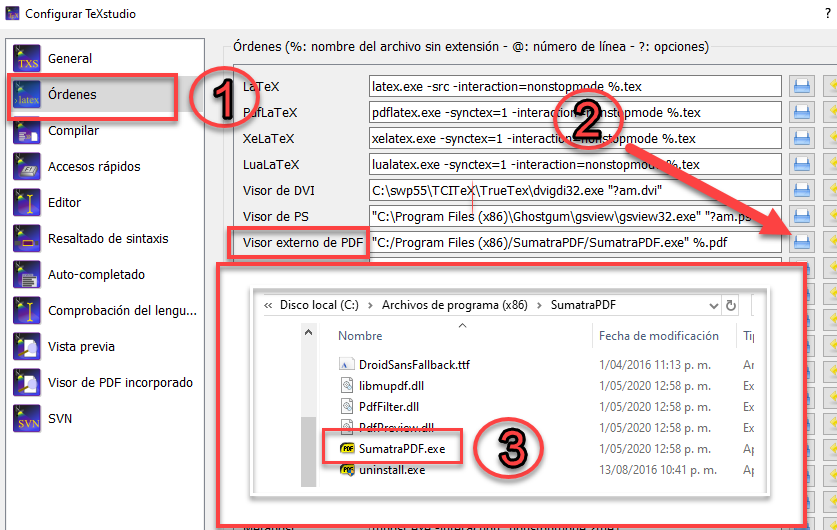This screenshot has width=837, height=530.
Task: Focus the Visor de DVI path field
Action: pyautogui.click(x=574, y=190)
